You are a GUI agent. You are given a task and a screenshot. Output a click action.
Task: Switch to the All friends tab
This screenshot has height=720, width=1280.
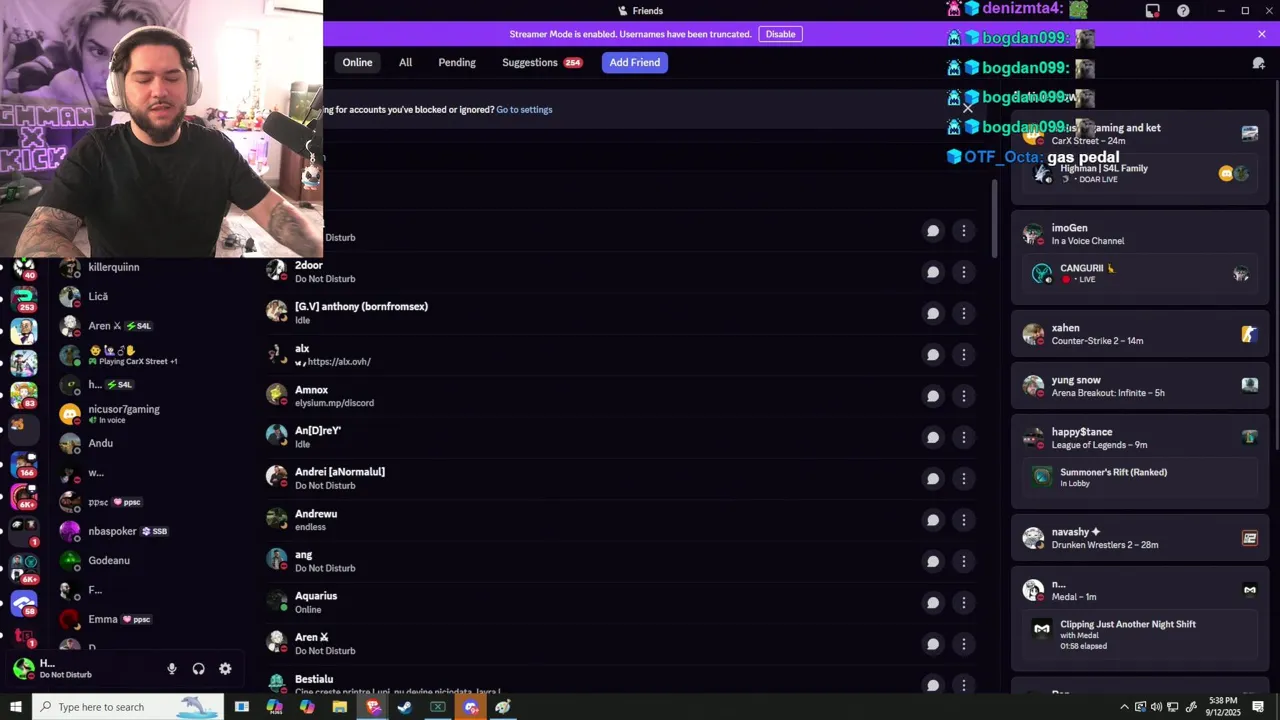(x=405, y=62)
